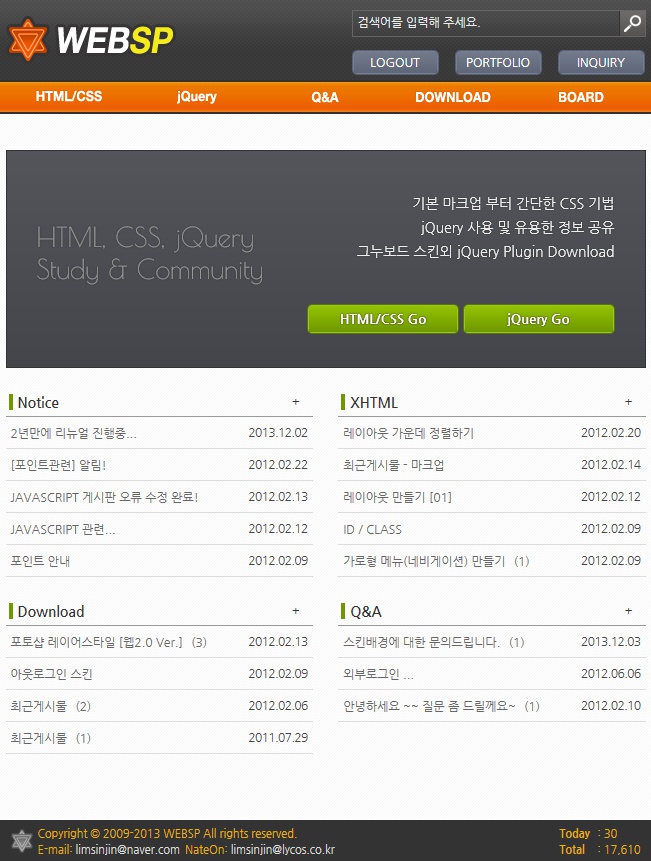Open DOWNLOAD navigation menu
The image size is (651, 861).
[452, 97]
